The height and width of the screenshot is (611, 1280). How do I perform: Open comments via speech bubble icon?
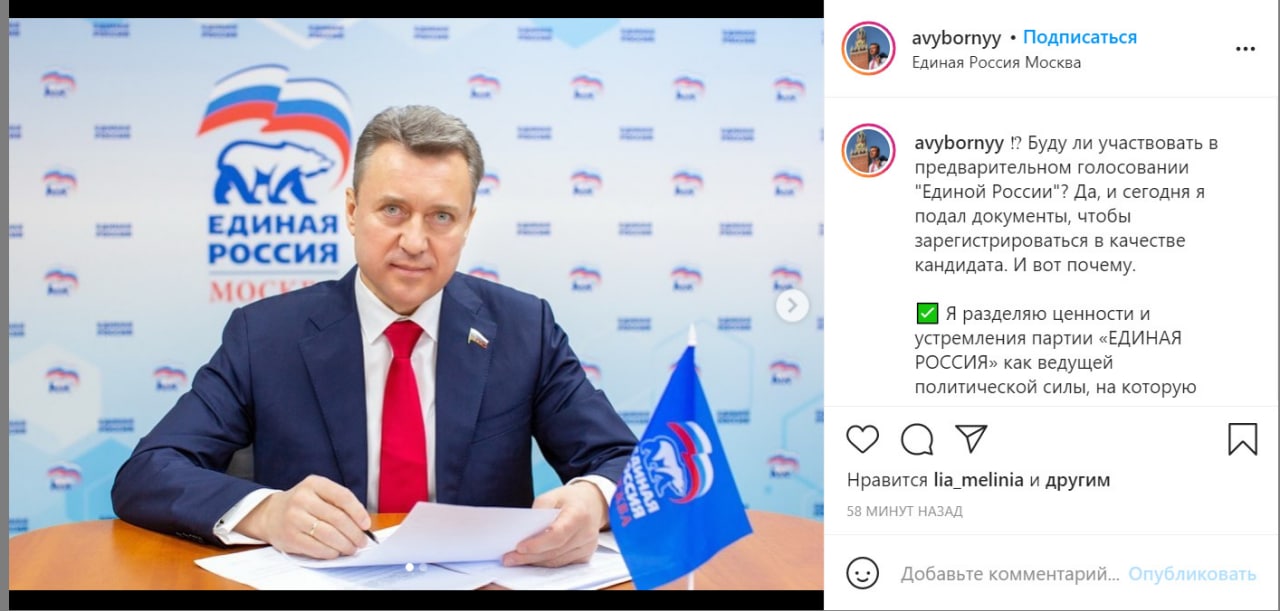pos(917,439)
